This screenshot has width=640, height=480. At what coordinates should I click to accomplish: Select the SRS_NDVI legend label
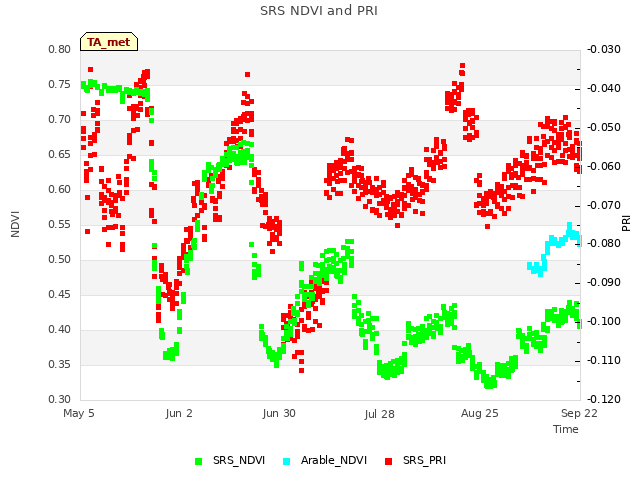tap(239, 460)
